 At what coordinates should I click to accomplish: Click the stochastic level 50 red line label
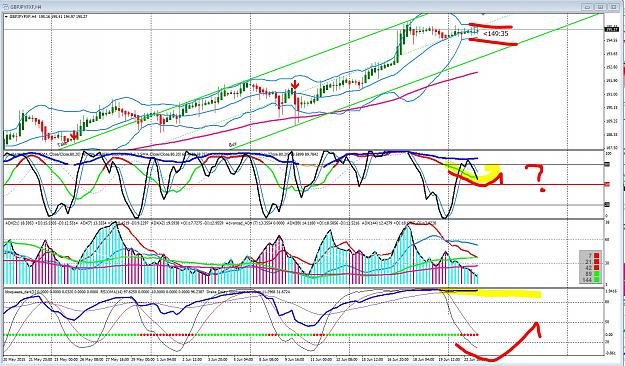[x=607, y=184]
